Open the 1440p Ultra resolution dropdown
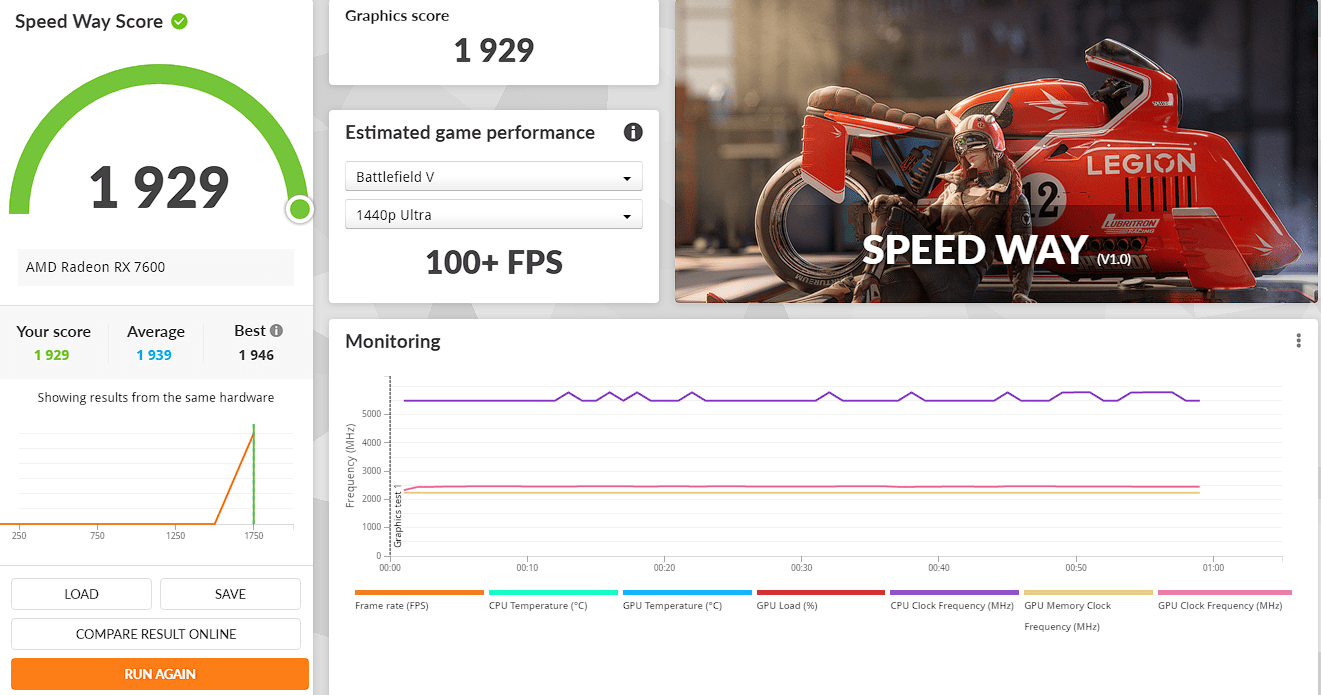This screenshot has height=695, width=1321. point(494,215)
